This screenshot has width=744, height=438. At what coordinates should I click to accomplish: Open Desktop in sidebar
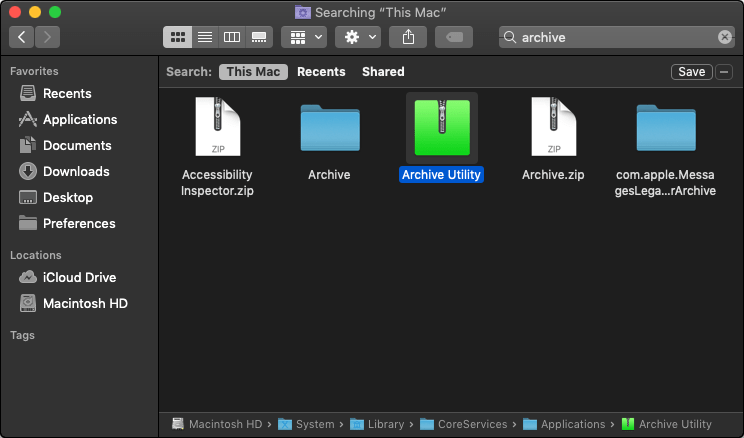(x=56, y=197)
